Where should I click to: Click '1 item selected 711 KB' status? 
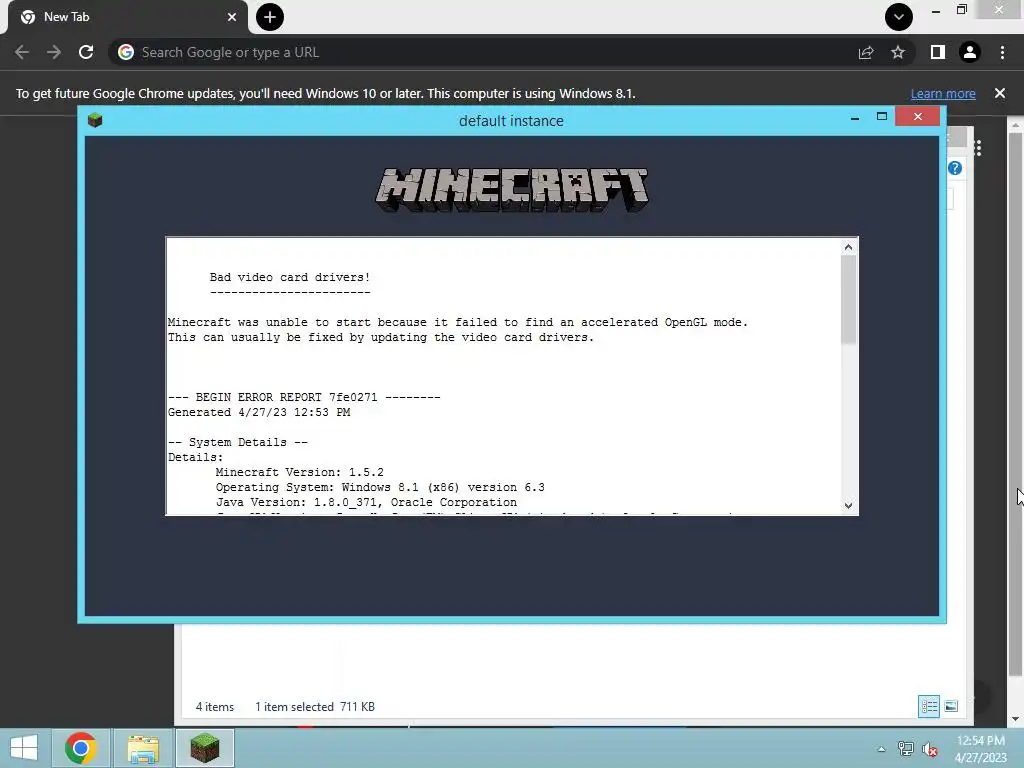(x=315, y=707)
